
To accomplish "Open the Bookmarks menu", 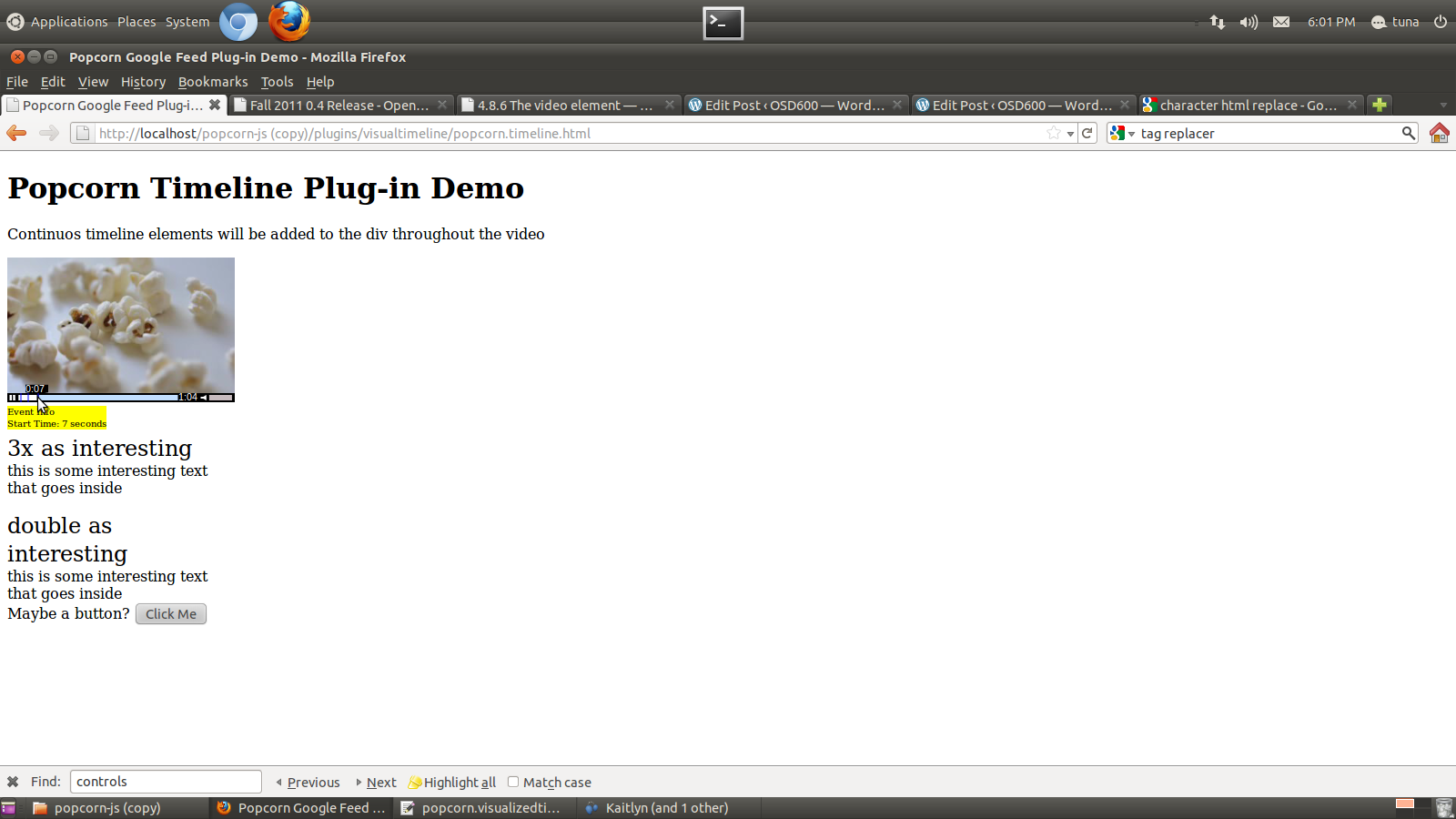I will [x=213, y=82].
